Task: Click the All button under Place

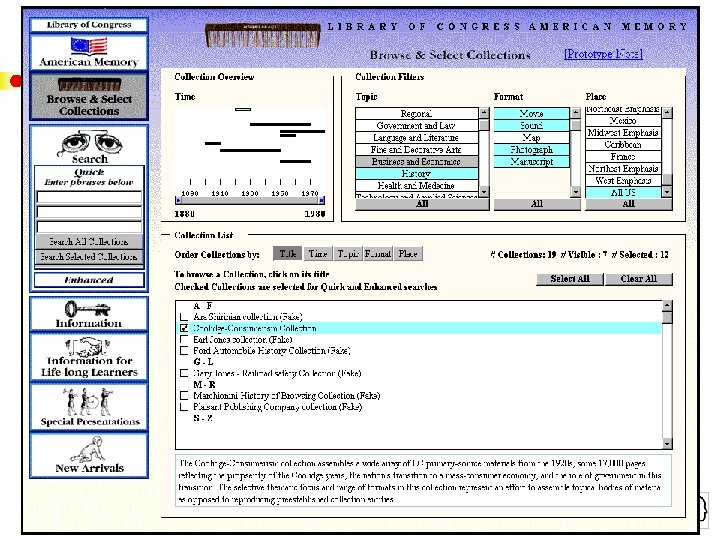Action: click(x=629, y=204)
